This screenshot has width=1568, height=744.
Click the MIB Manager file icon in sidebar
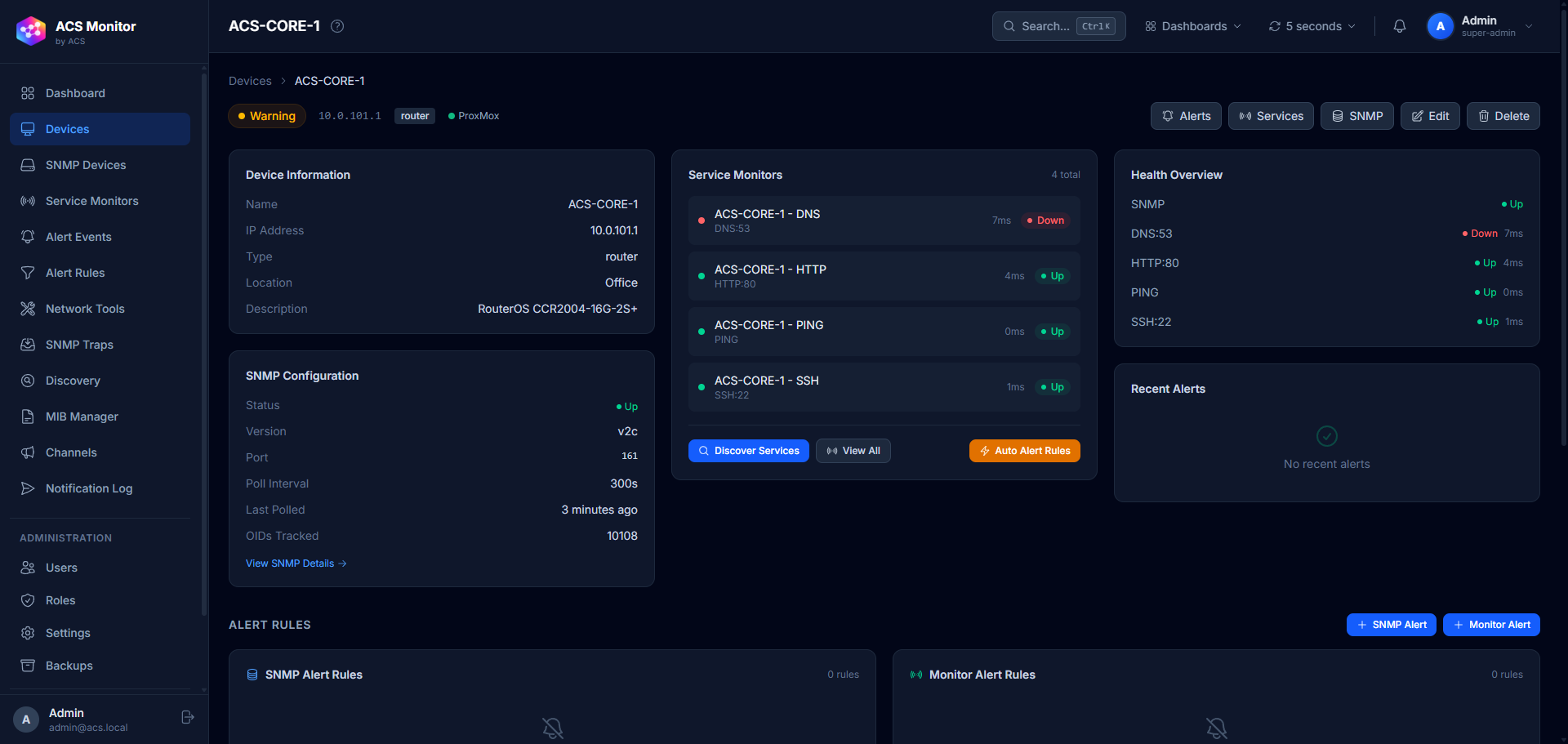click(28, 417)
